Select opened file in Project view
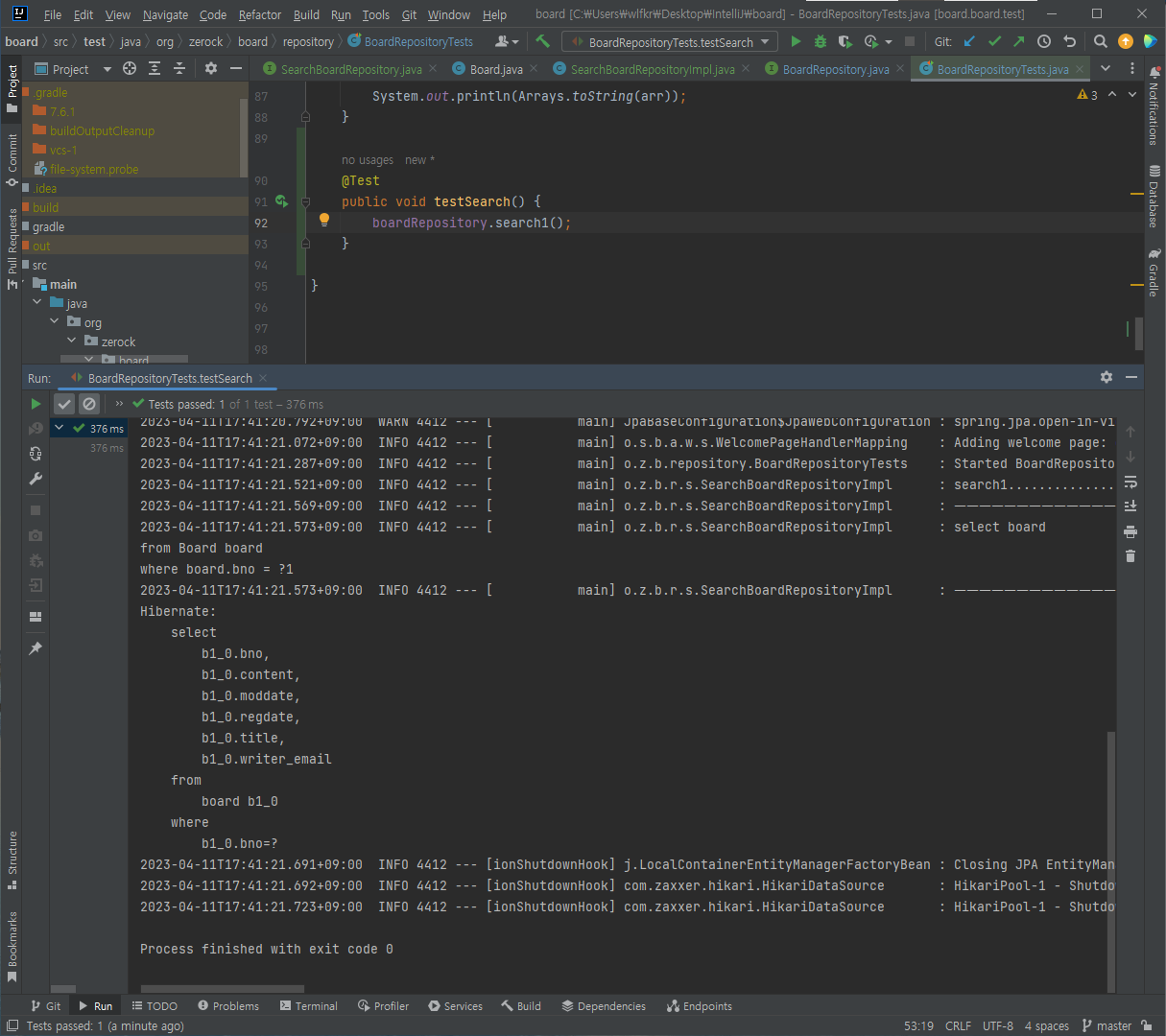Viewport: 1166px width, 1036px height. [130, 68]
